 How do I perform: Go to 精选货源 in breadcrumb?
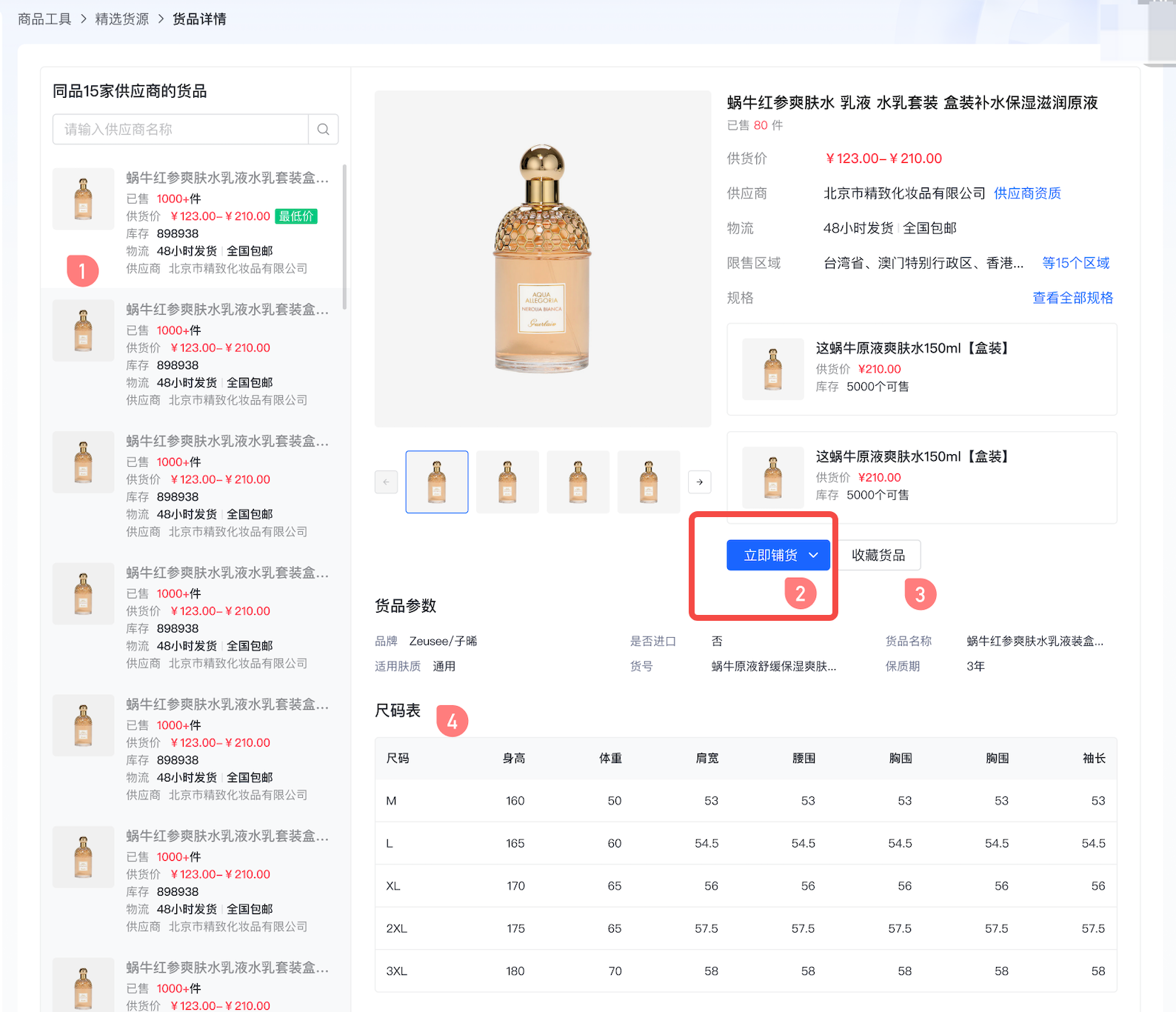[x=122, y=19]
